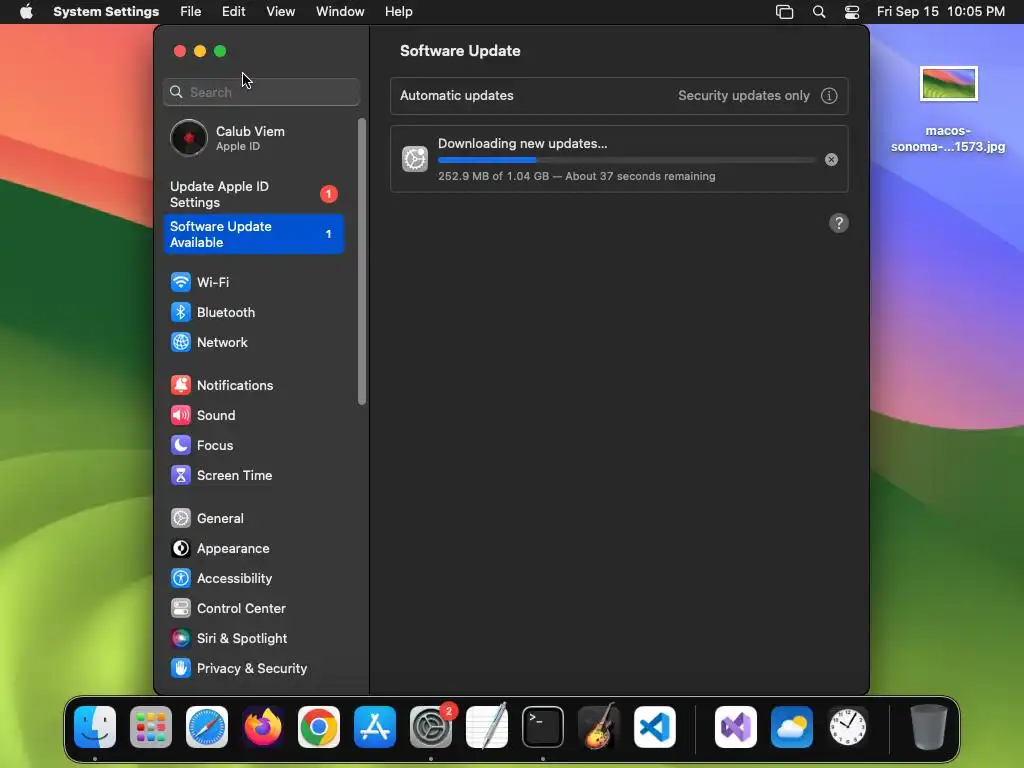The height and width of the screenshot is (768, 1024).
Task: Open the Window menu
Action: [340, 12]
